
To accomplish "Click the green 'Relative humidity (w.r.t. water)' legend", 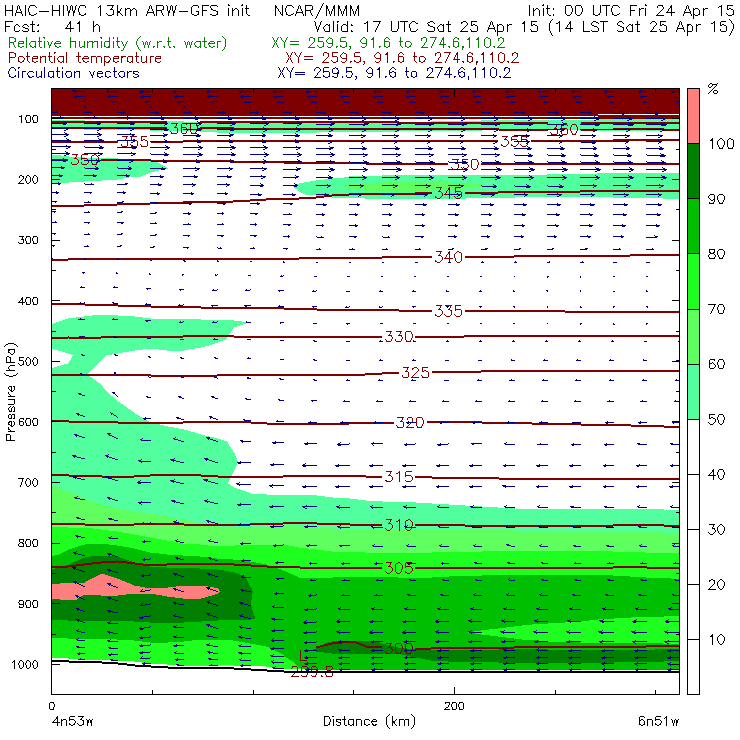I will [x=118, y=43].
